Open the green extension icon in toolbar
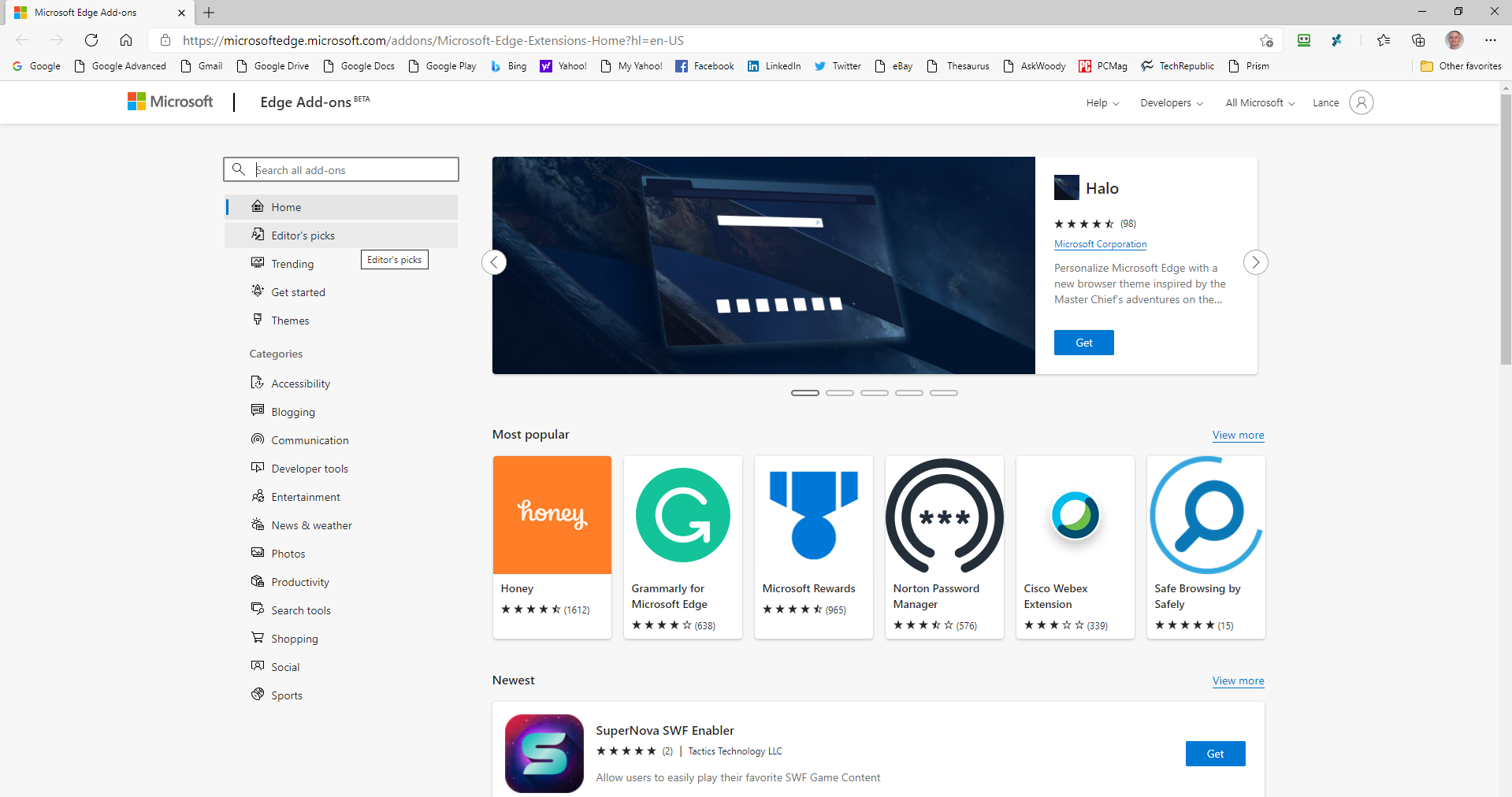 (x=1304, y=40)
